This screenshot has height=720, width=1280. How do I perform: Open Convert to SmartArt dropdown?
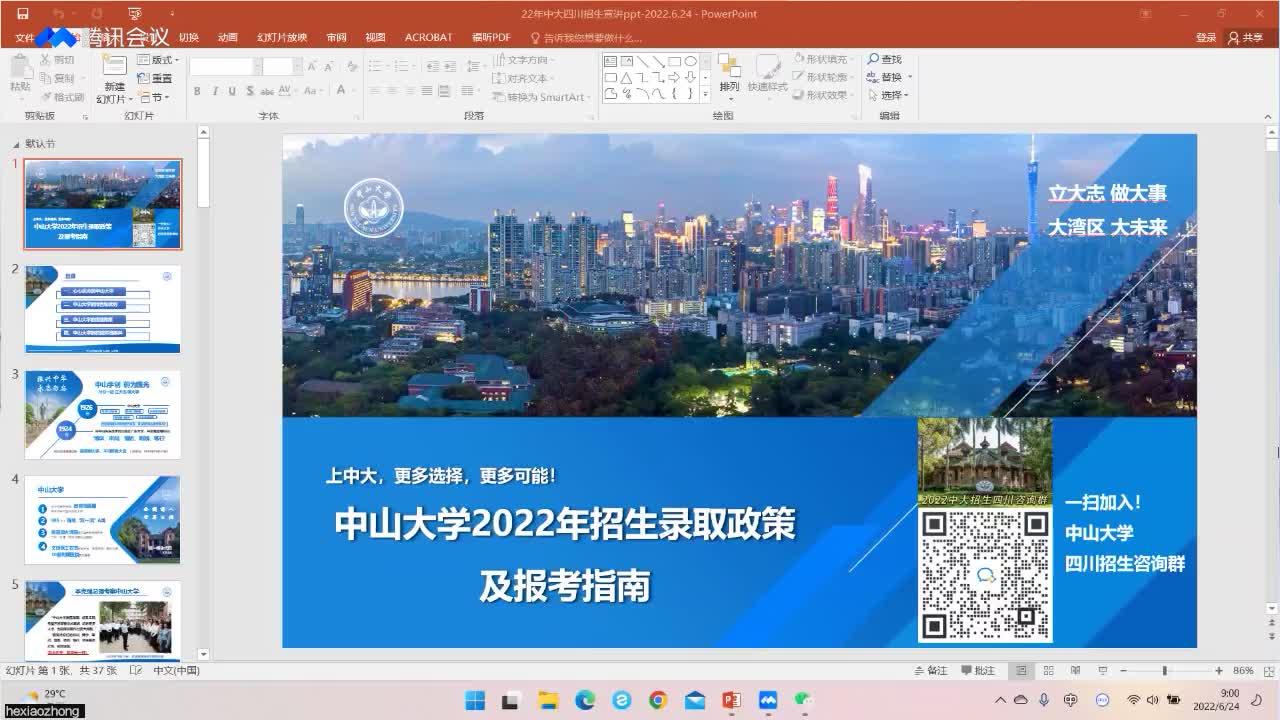(x=542, y=97)
